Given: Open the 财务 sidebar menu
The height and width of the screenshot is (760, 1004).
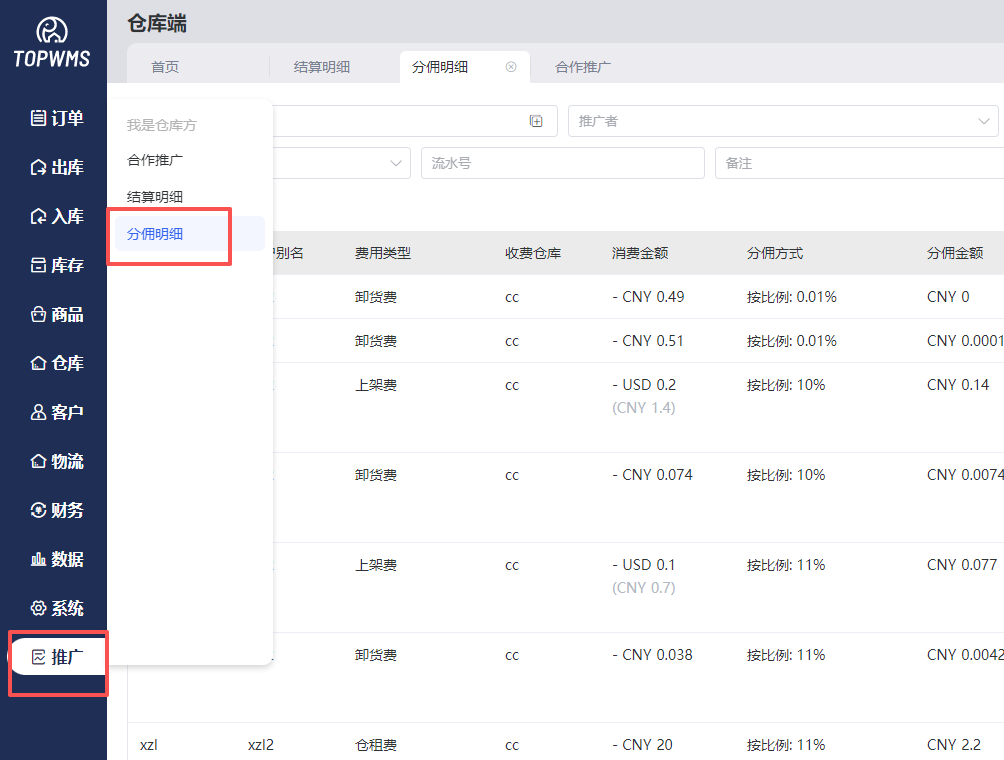Looking at the screenshot, I should [56, 510].
